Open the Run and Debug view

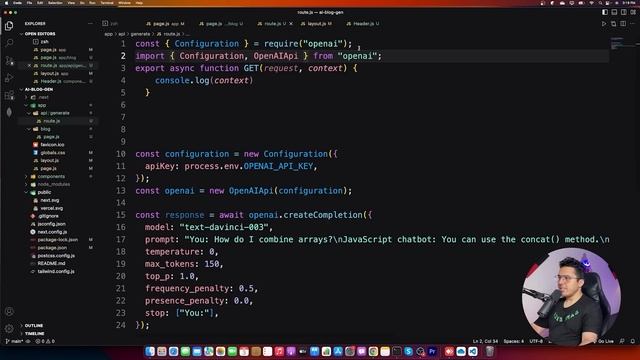pos(9,78)
